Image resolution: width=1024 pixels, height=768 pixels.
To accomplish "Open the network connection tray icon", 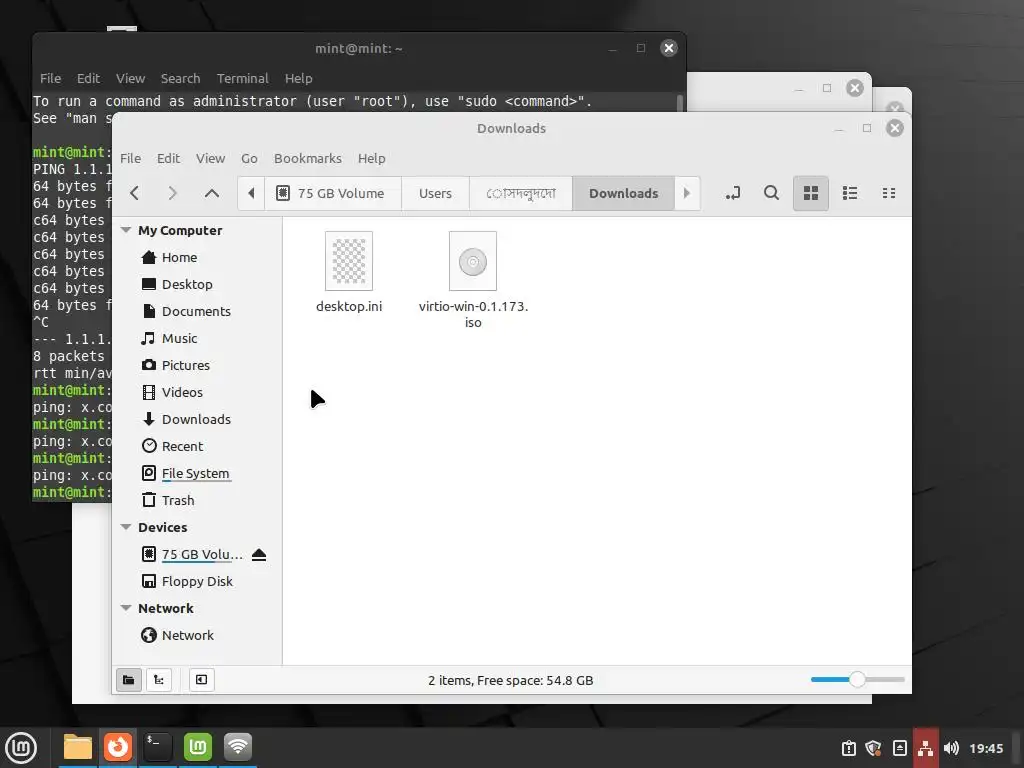I will [925, 748].
